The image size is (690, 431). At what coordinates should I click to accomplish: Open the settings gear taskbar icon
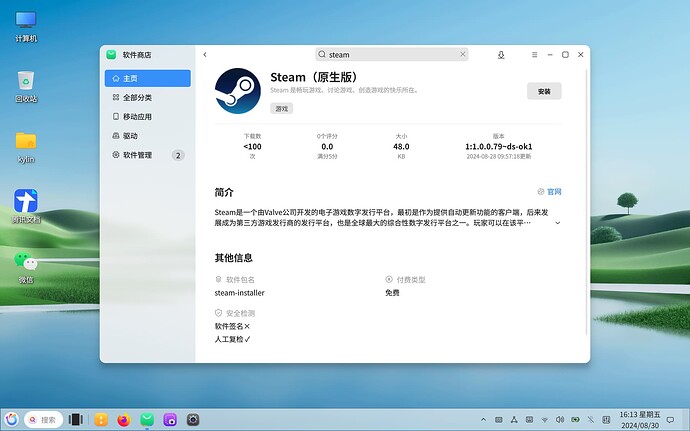[x=193, y=420]
